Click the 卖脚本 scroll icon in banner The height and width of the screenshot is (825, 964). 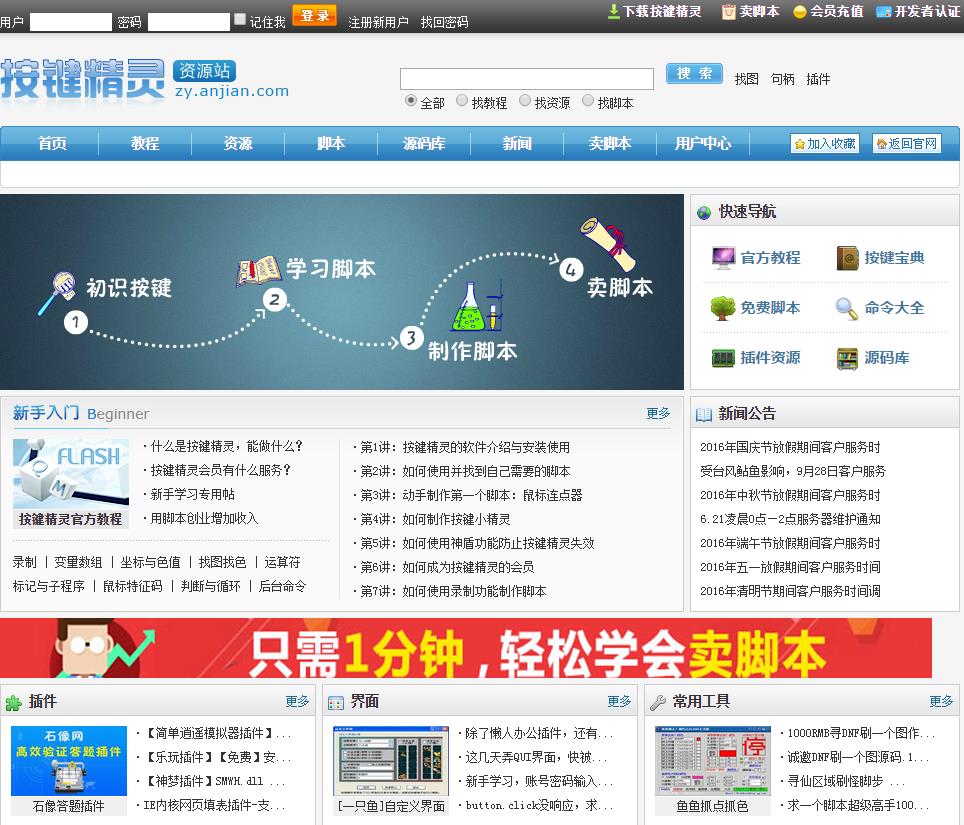point(608,243)
